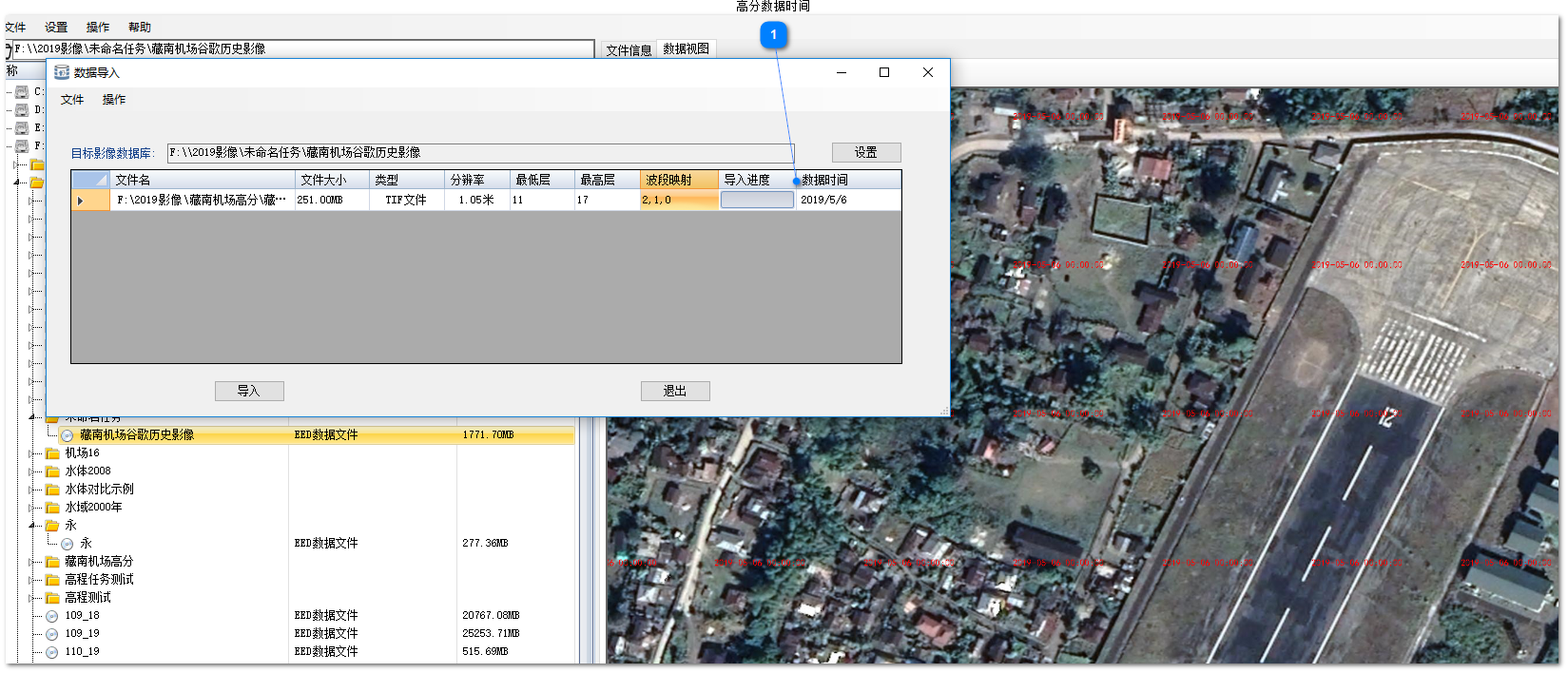Image resolution: width=1568 pixels, height=673 pixels.
Task: Switch to the 文件信息 tab
Action: pos(629,49)
